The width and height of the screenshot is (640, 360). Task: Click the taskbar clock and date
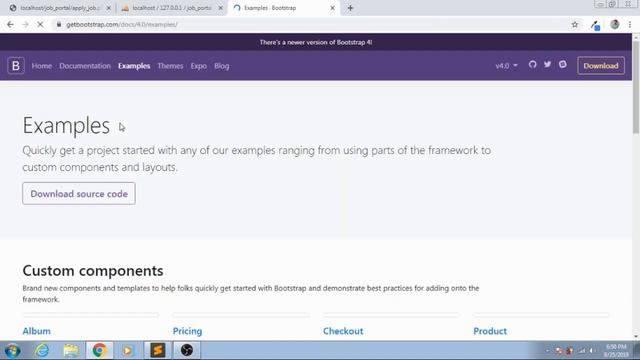[x=616, y=351]
